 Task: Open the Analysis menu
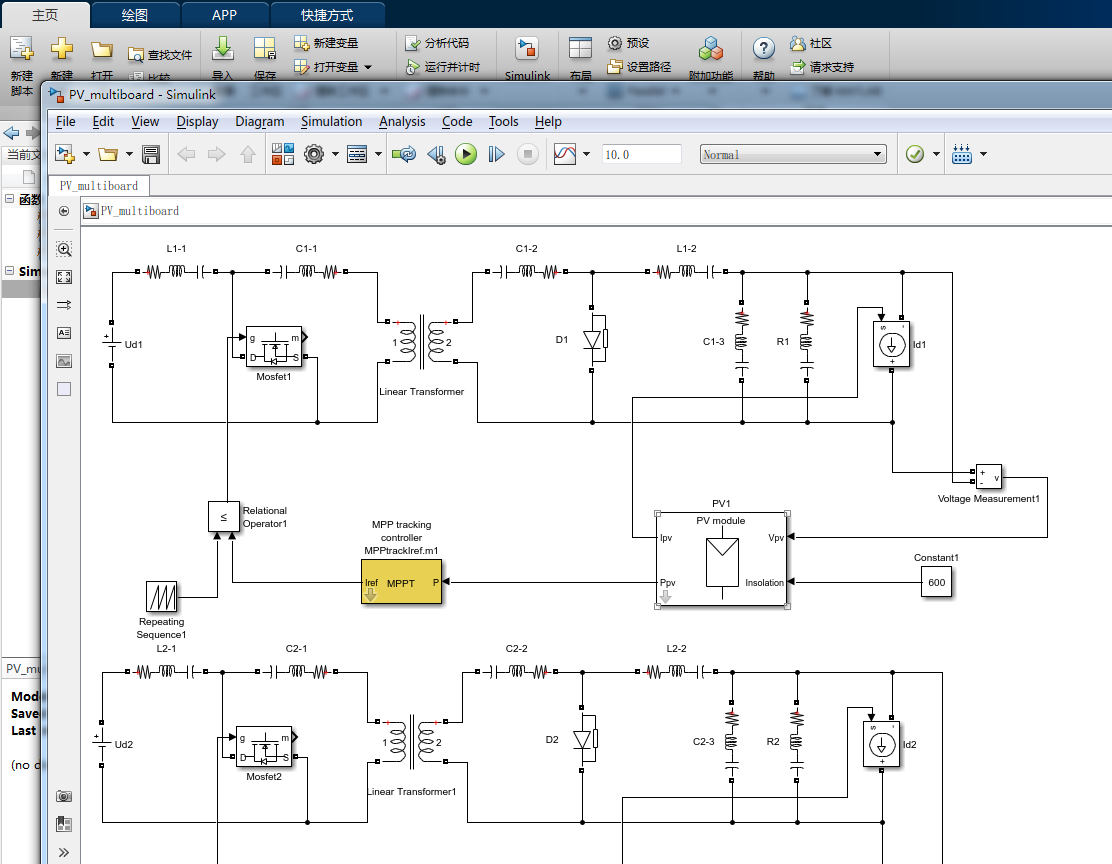[x=402, y=121]
